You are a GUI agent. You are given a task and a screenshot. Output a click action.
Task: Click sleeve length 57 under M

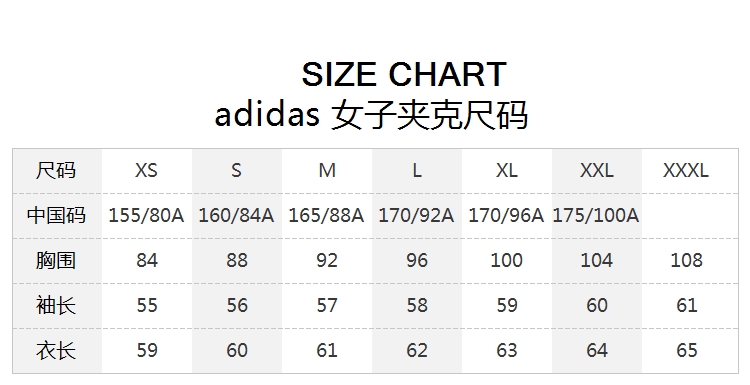point(326,305)
